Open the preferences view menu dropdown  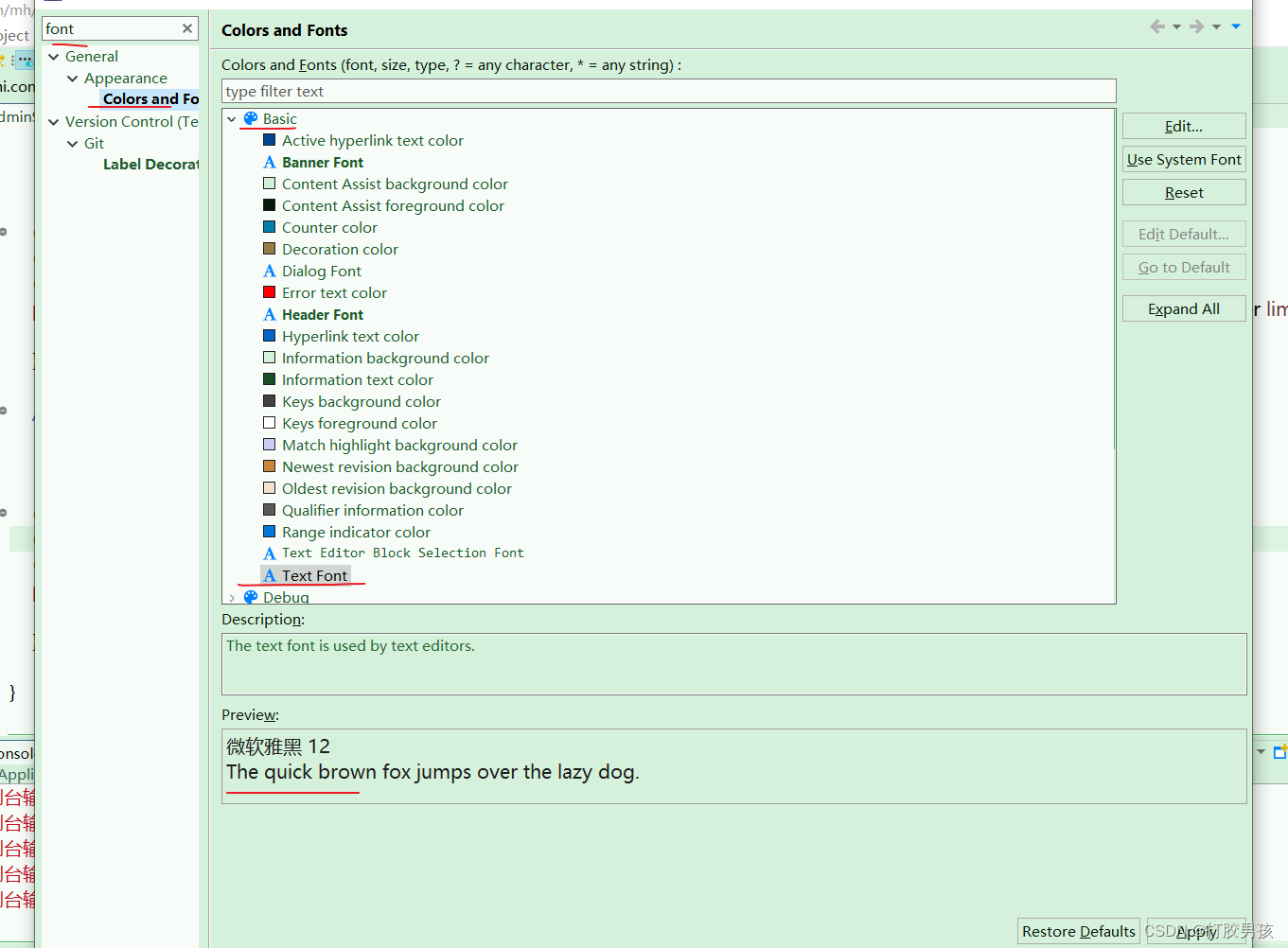(1236, 26)
